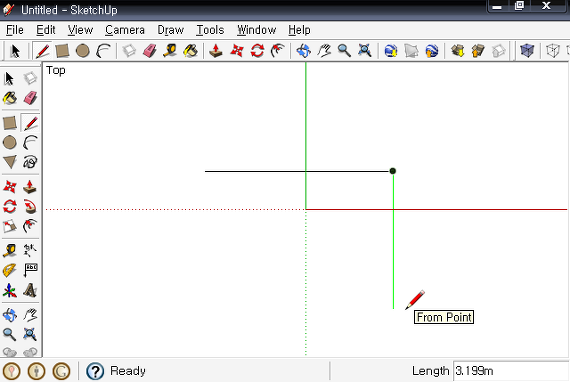570x382 pixels.
Task: Choose the Arc tool in the horizontal toolbar
Action: pyautogui.click(x=103, y=51)
